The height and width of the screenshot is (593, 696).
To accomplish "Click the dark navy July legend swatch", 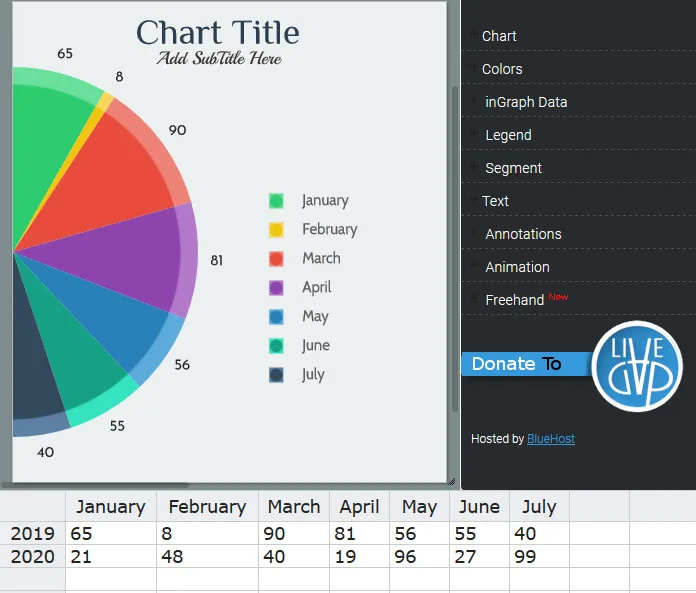I will click(276, 375).
